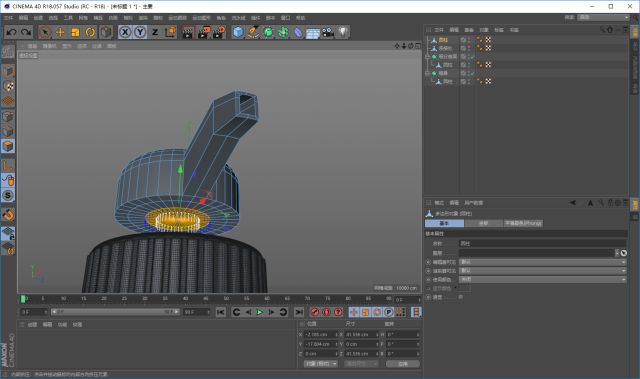This screenshot has width=640, height=379.
Task: Toggle the Y axis lock
Action: [140, 32]
